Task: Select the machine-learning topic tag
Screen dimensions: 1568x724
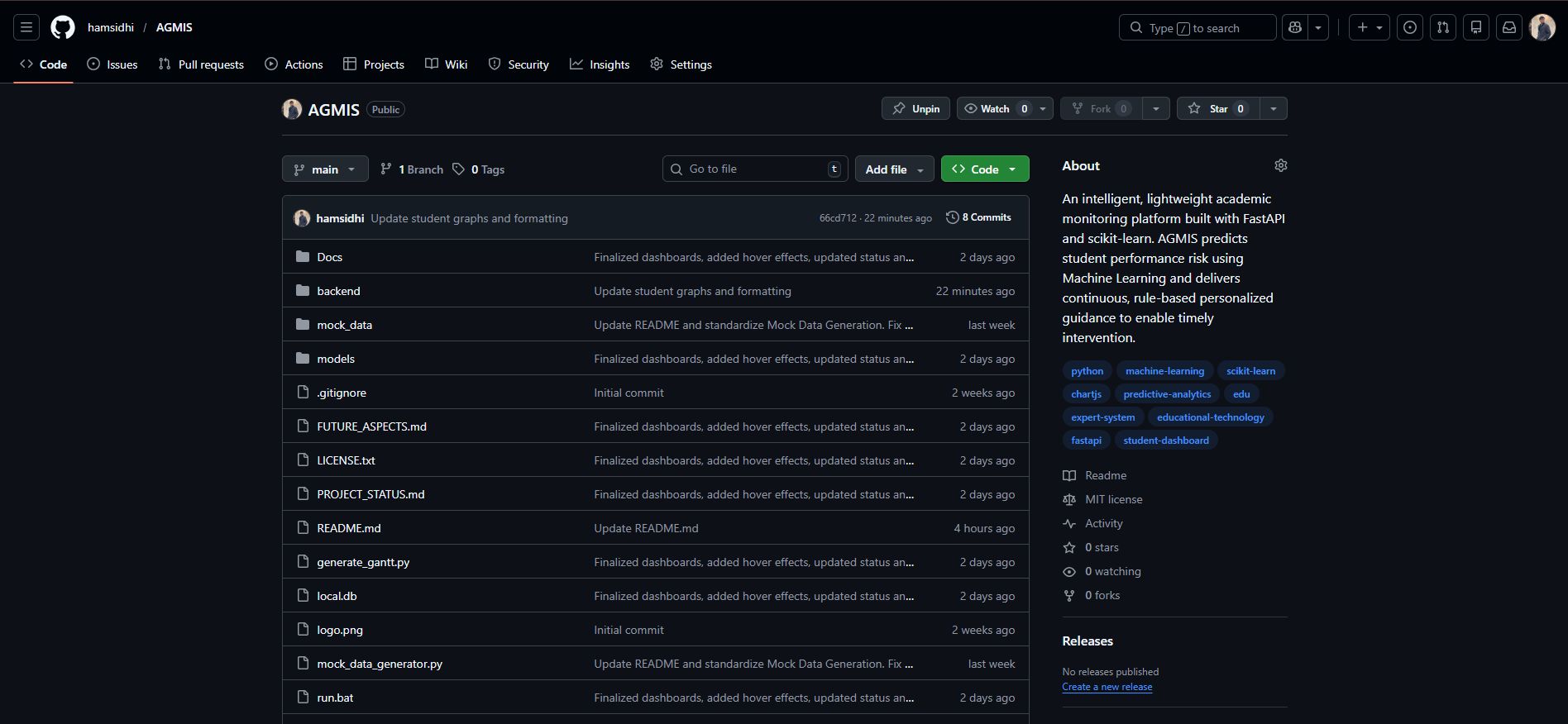Action: pyautogui.click(x=1164, y=371)
